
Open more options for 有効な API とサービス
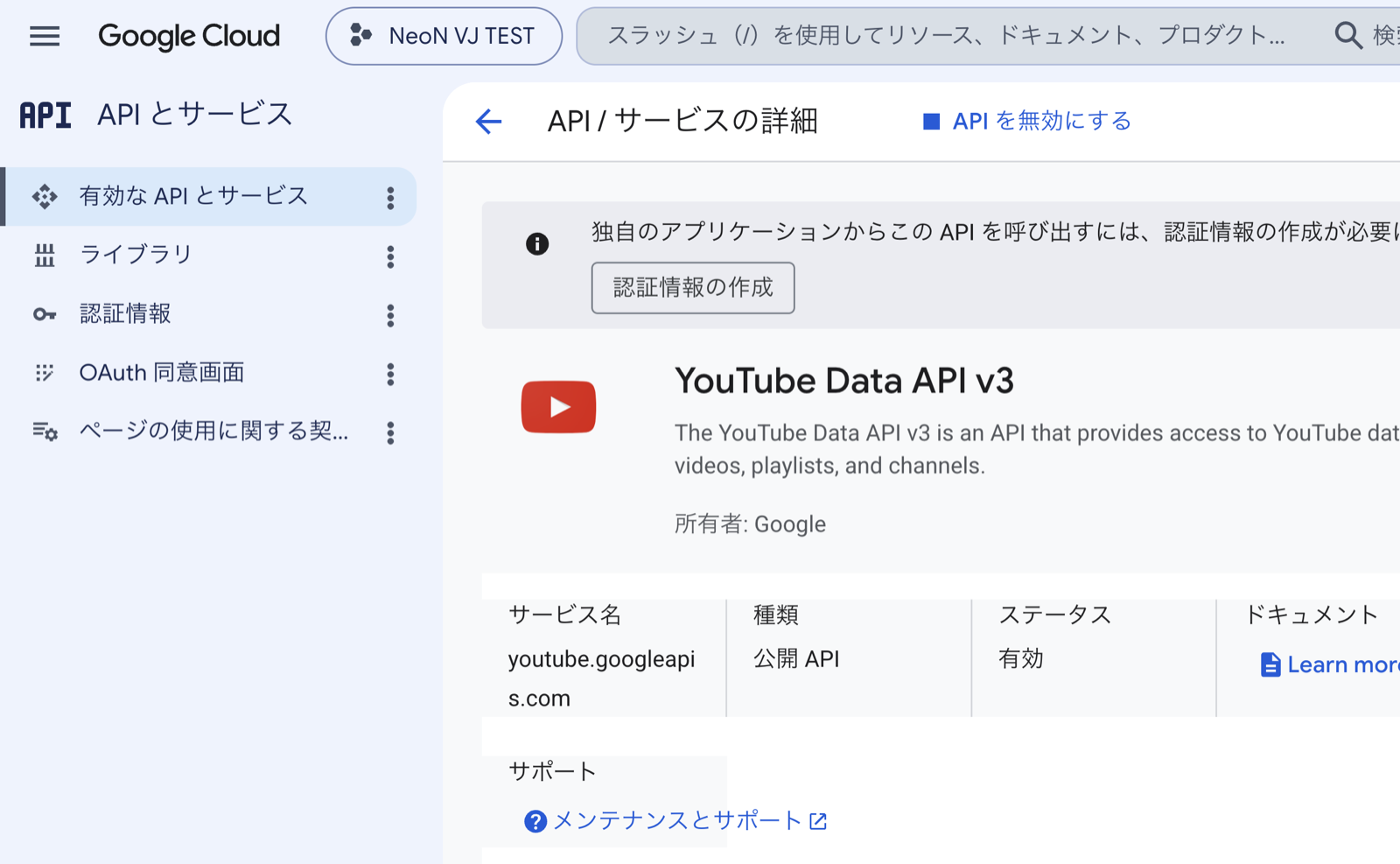point(390,198)
